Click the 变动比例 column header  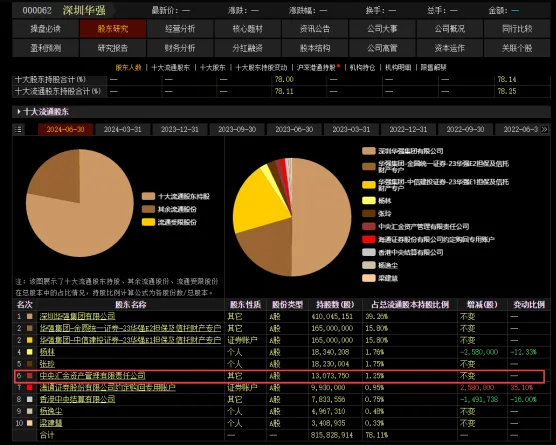click(529, 305)
